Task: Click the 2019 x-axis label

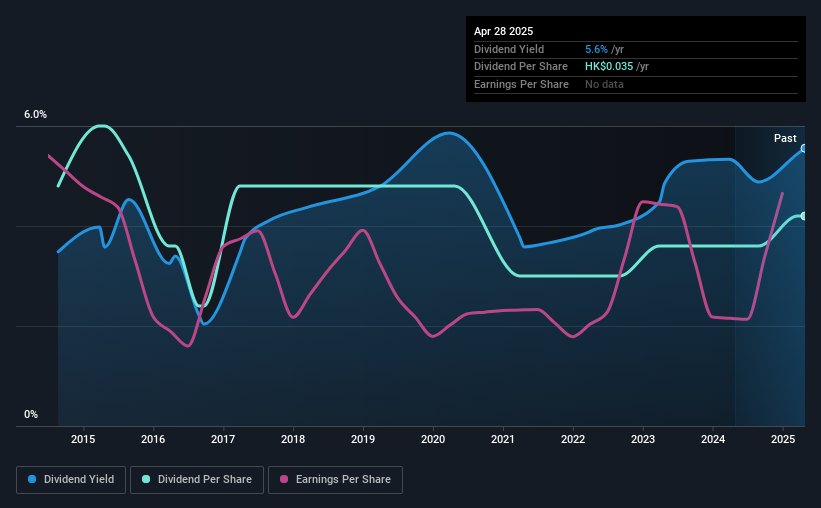Action: (x=363, y=439)
